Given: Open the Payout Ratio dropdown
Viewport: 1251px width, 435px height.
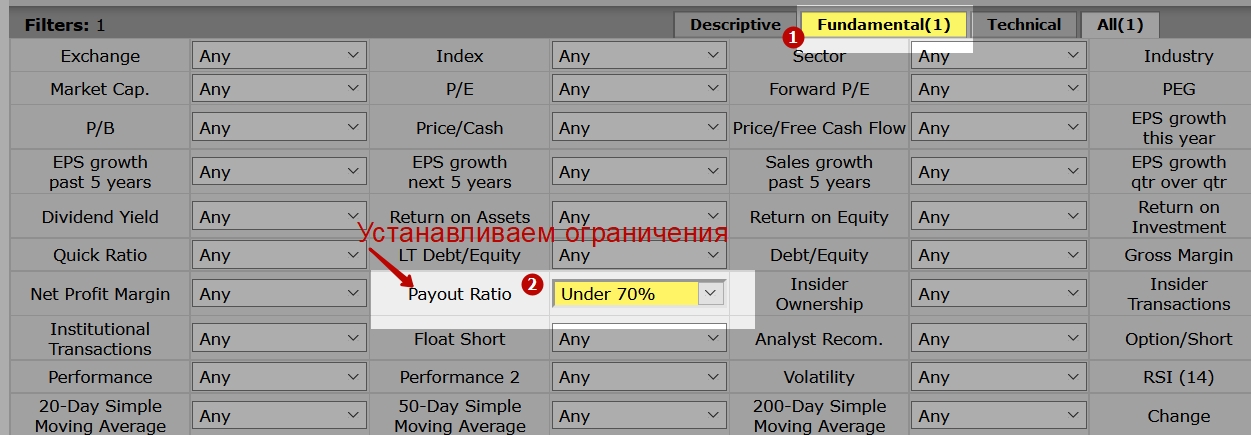Looking at the screenshot, I should point(639,294).
